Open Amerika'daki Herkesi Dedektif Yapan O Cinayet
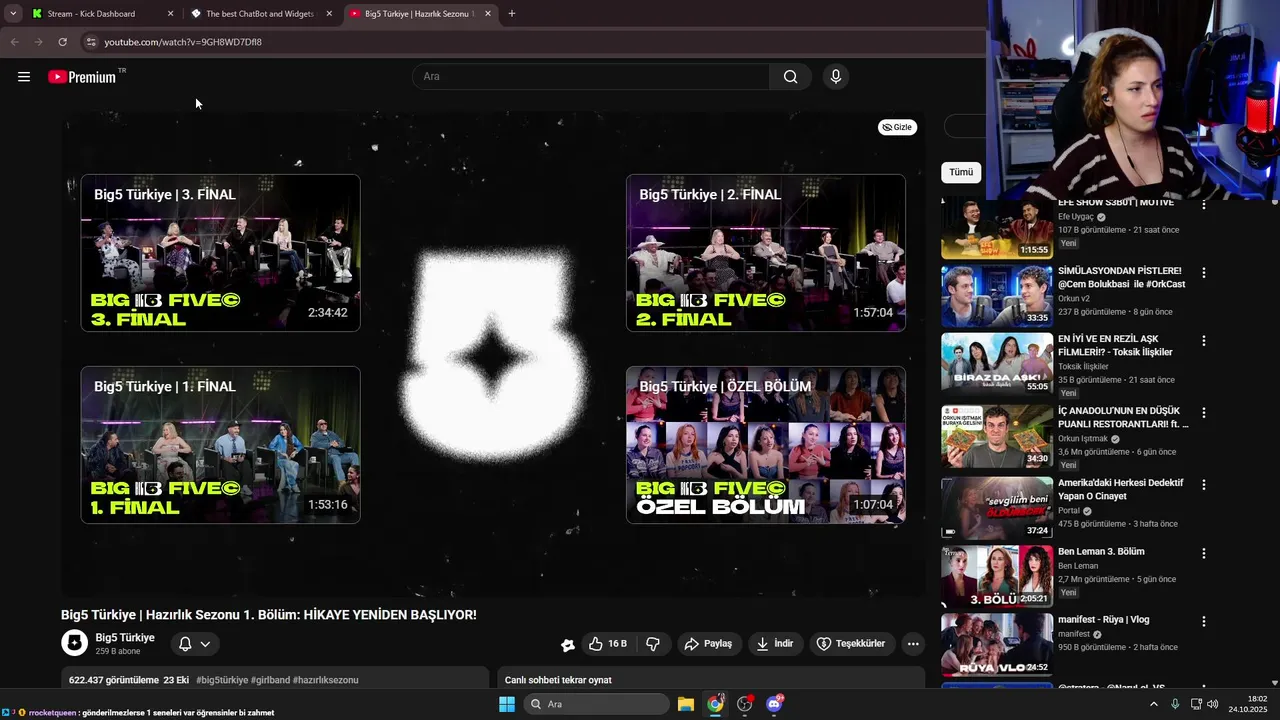Image resolution: width=1280 pixels, height=720 pixels. click(1121, 489)
